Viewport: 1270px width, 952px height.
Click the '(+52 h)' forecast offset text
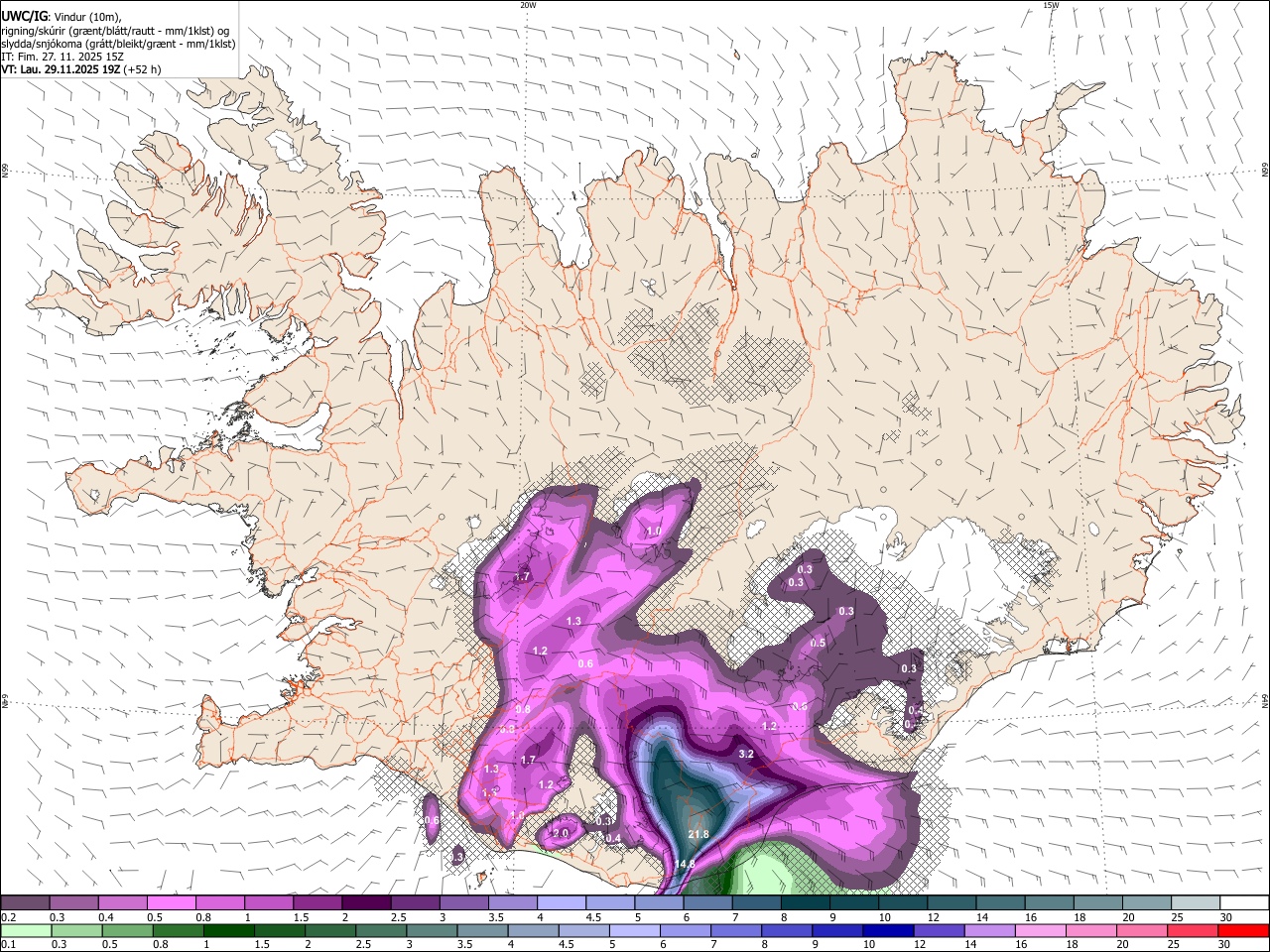[x=143, y=70]
